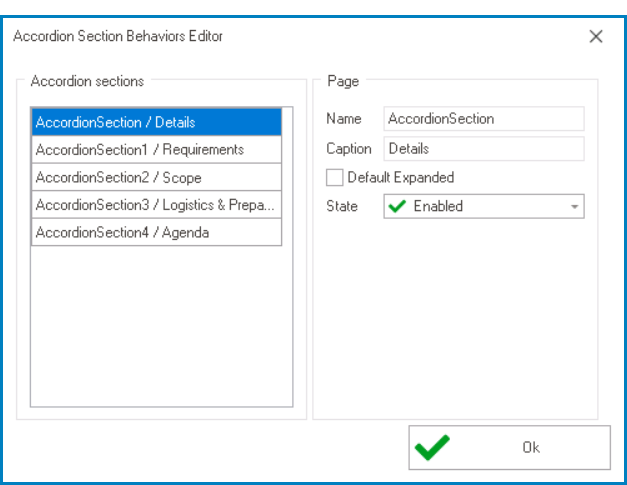Click the green checkmark icon on Ok button
Screen dimensions: 627x485
tap(432, 447)
